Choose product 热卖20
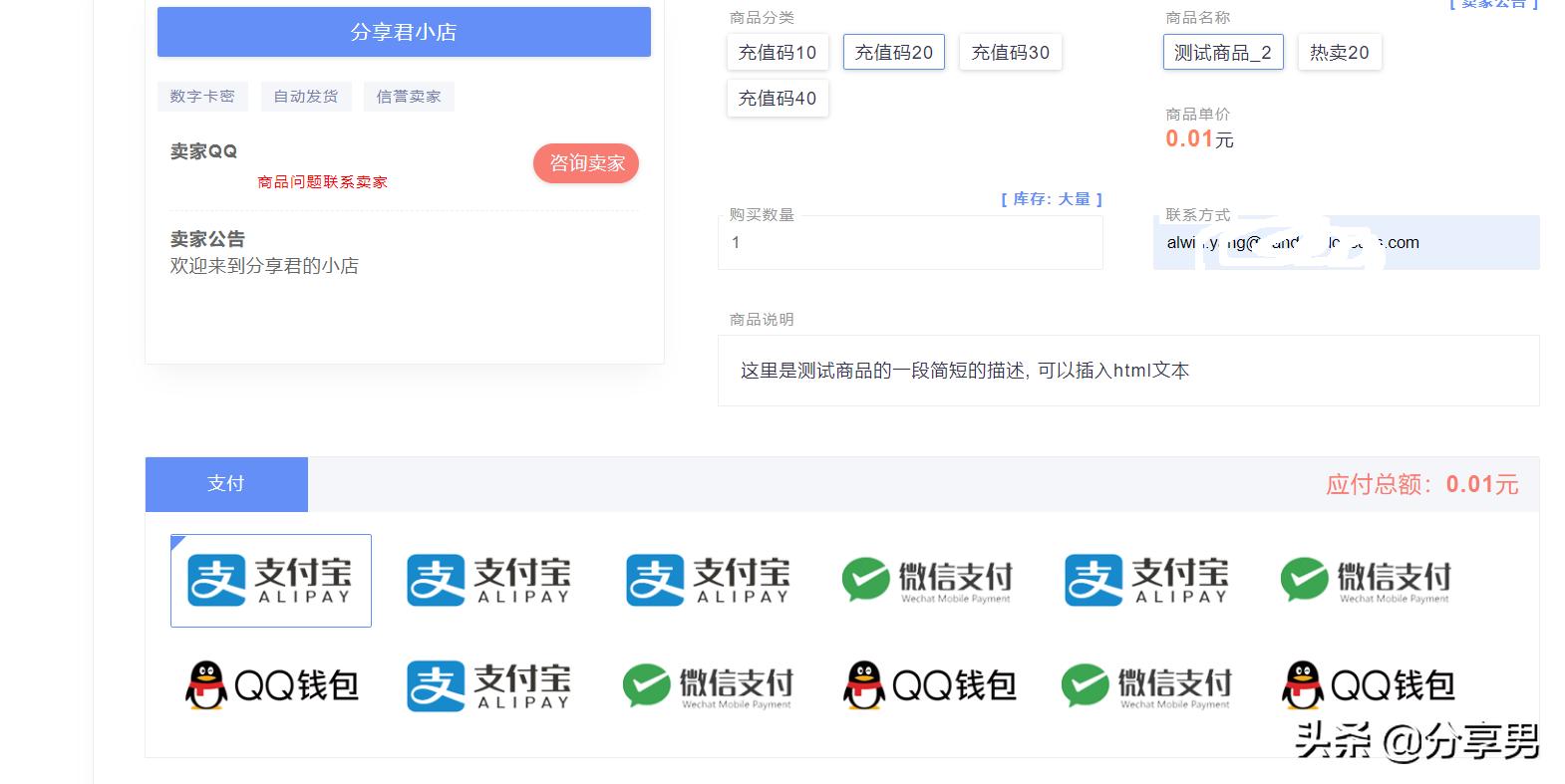Viewport: 1565px width, 784px height. coord(1340,53)
